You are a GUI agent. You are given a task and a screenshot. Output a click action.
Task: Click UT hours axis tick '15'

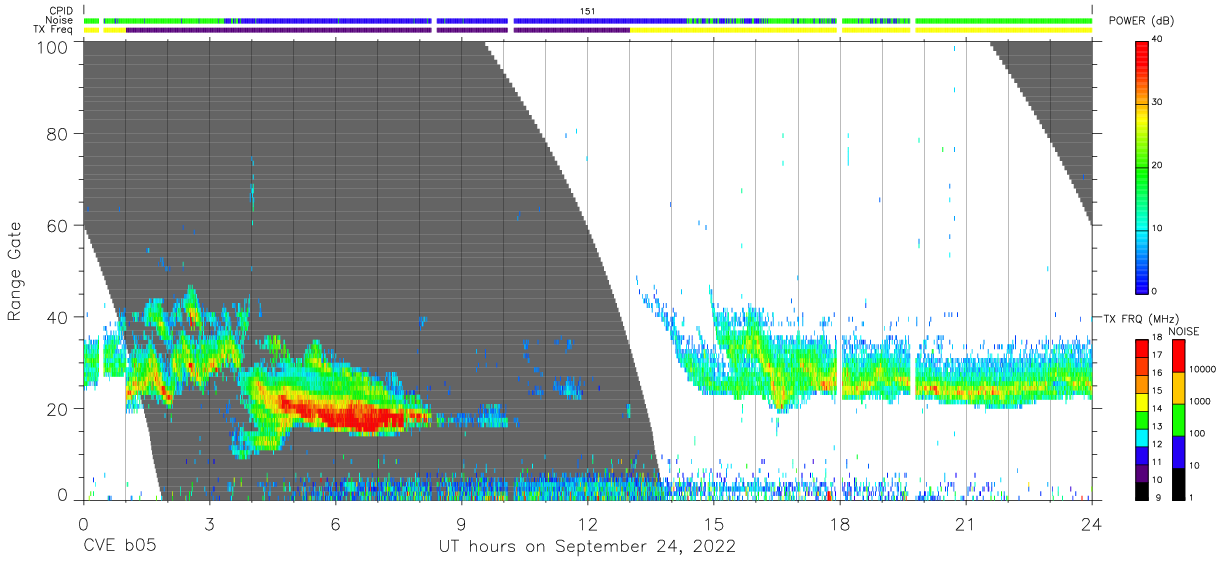pos(713,524)
